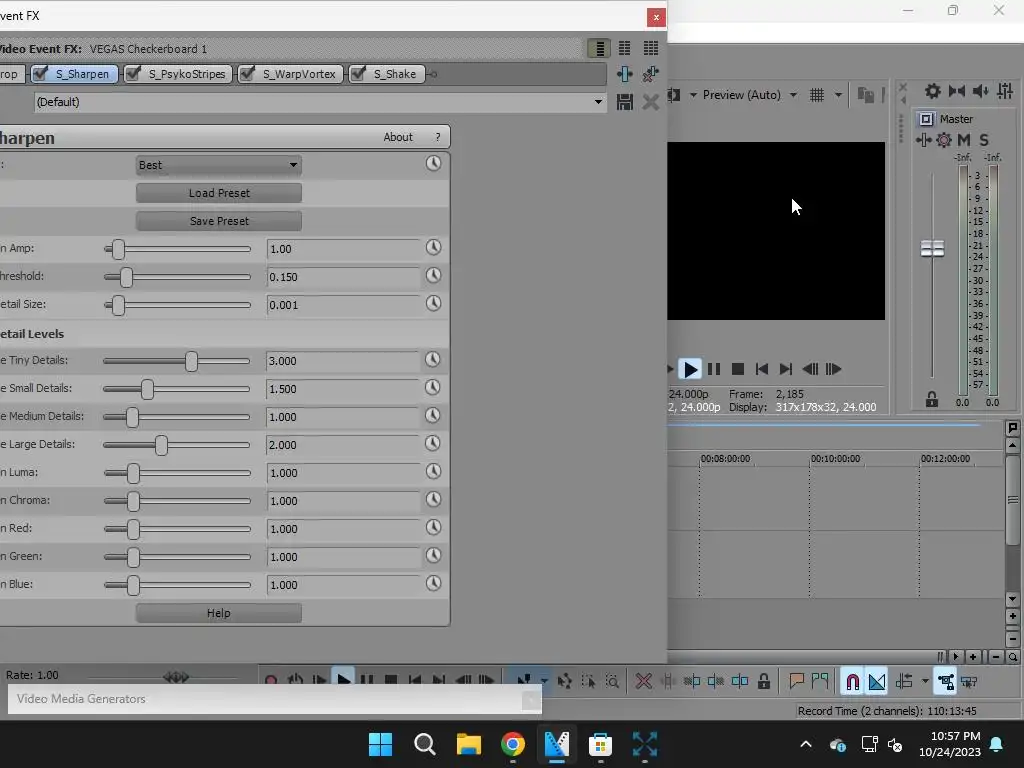This screenshot has height=768, width=1024.
Task: Save the current preset with the floppy disk icon
Action: click(624, 102)
